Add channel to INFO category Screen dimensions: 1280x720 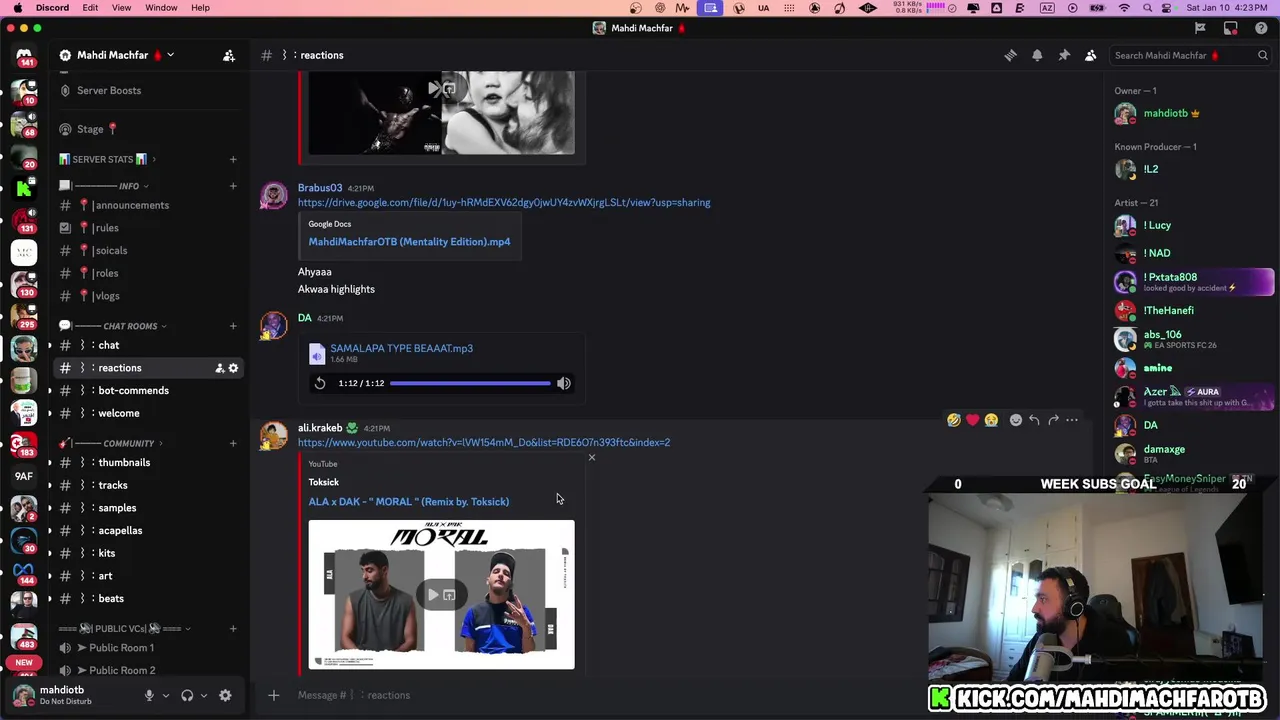233,186
